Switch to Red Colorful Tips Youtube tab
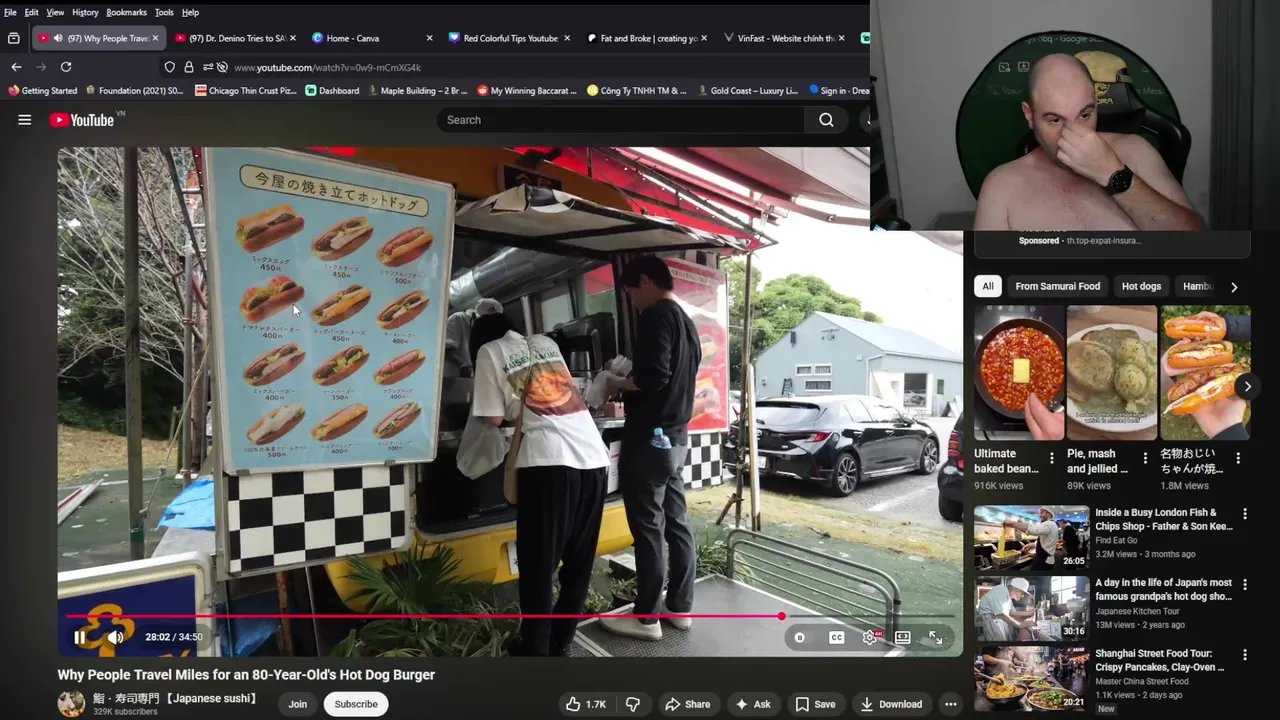 tap(509, 38)
